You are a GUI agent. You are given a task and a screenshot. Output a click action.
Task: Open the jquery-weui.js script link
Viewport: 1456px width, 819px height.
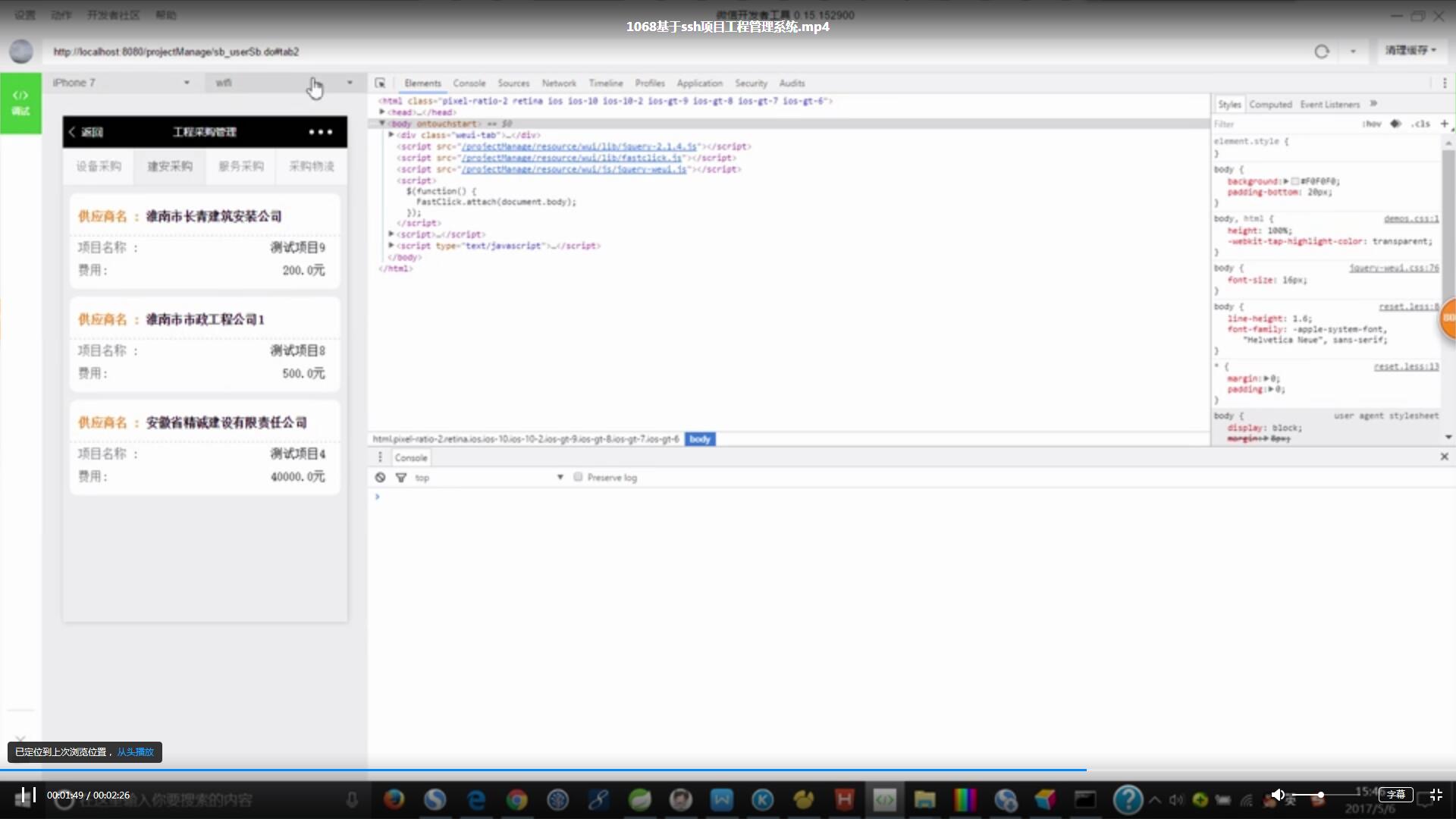pyautogui.click(x=574, y=169)
